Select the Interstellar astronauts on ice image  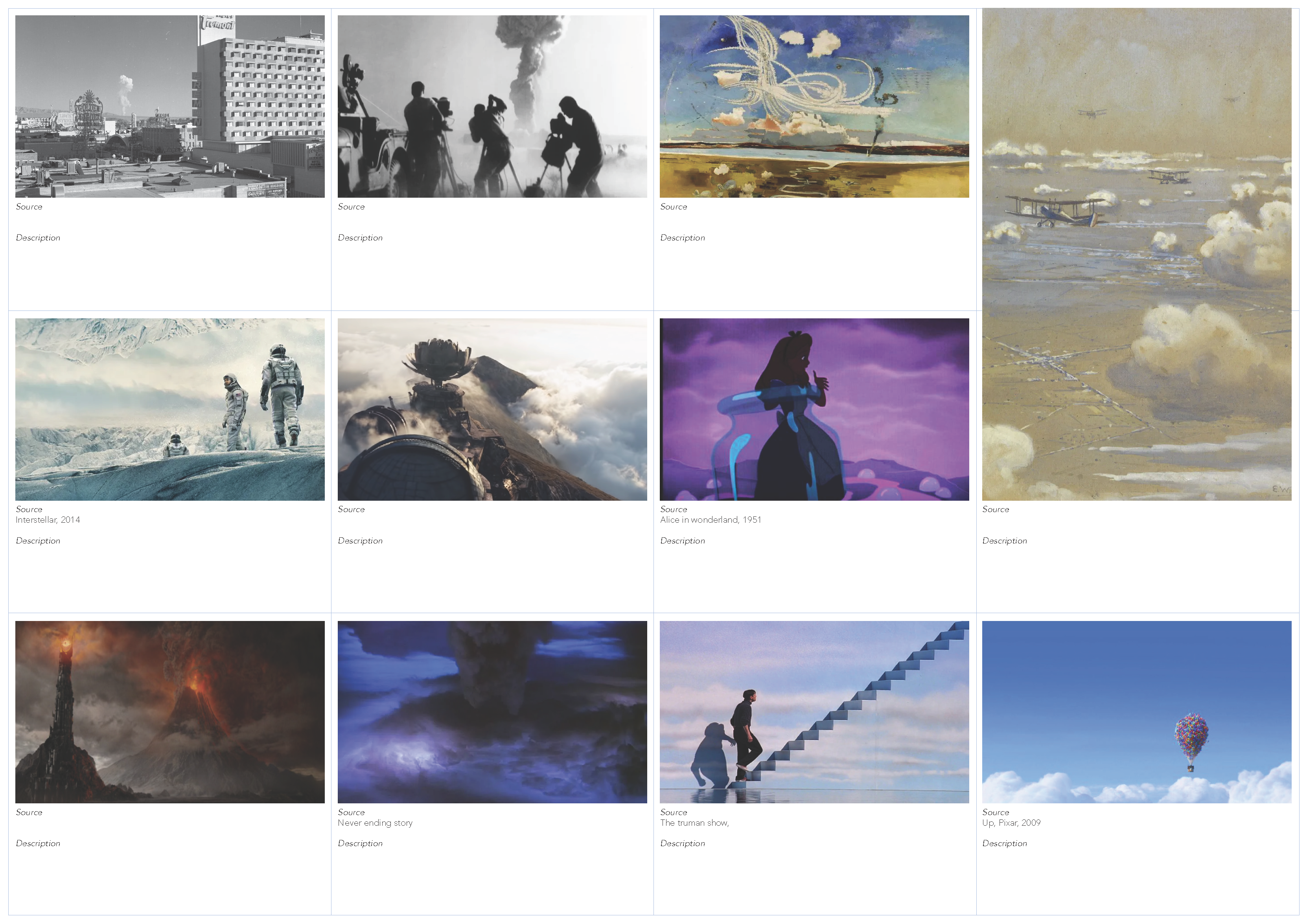(x=169, y=409)
